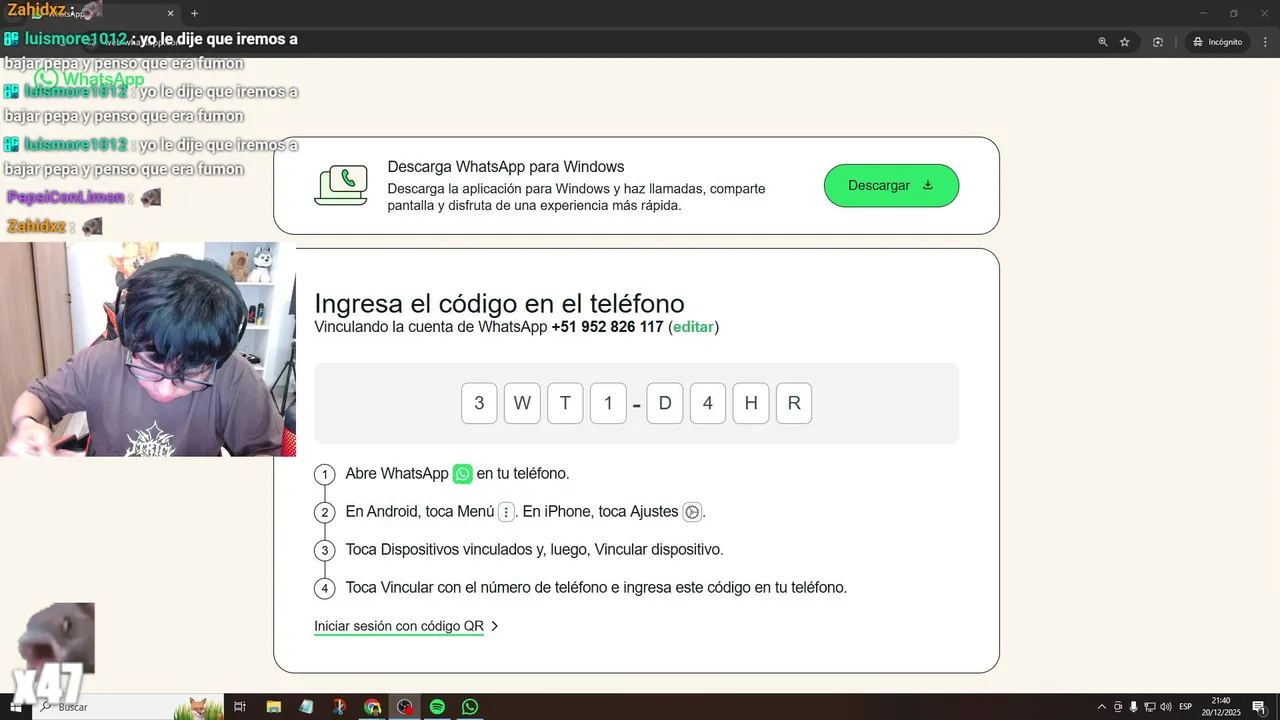The height and width of the screenshot is (720, 1280).
Task: Bookmark this page with the star icon
Action: click(1125, 42)
